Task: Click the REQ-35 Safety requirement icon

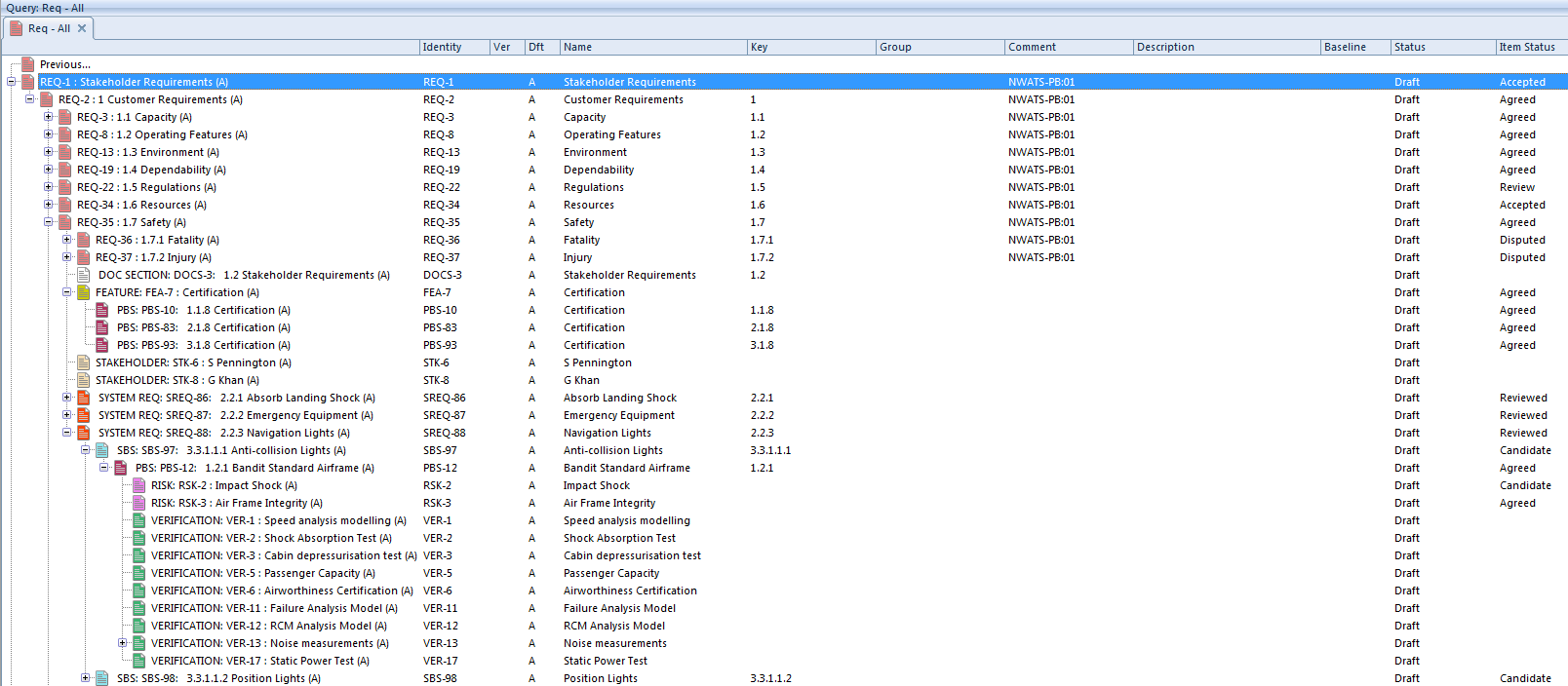Action: pyautogui.click(x=64, y=222)
